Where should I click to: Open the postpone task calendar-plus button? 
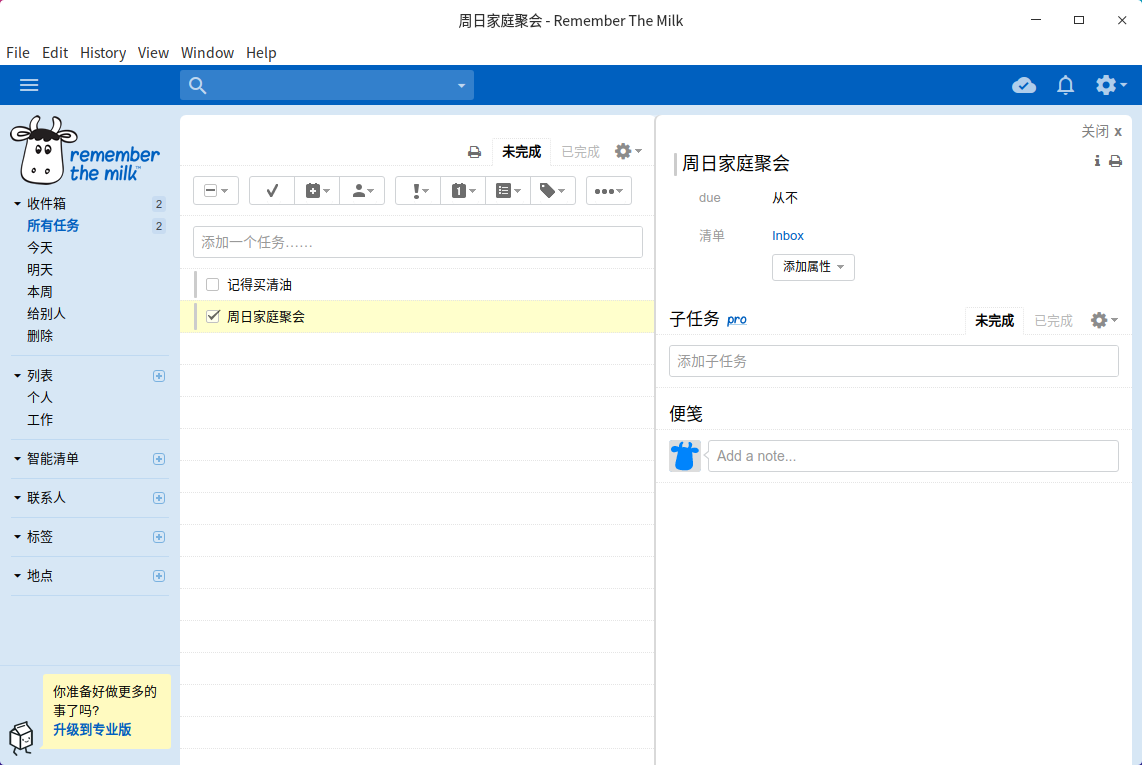(317, 191)
